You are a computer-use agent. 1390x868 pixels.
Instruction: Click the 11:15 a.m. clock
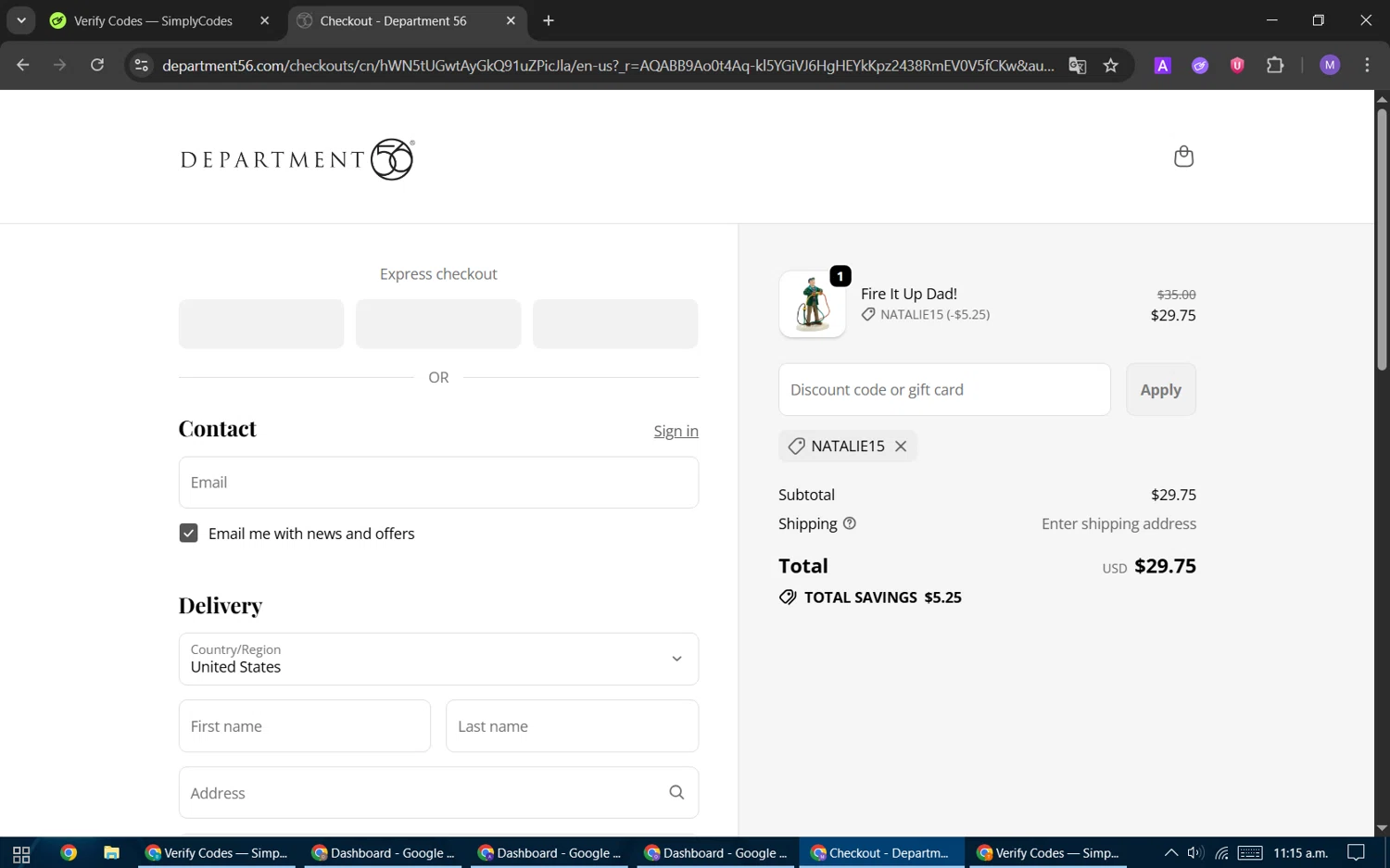point(1301,853)
